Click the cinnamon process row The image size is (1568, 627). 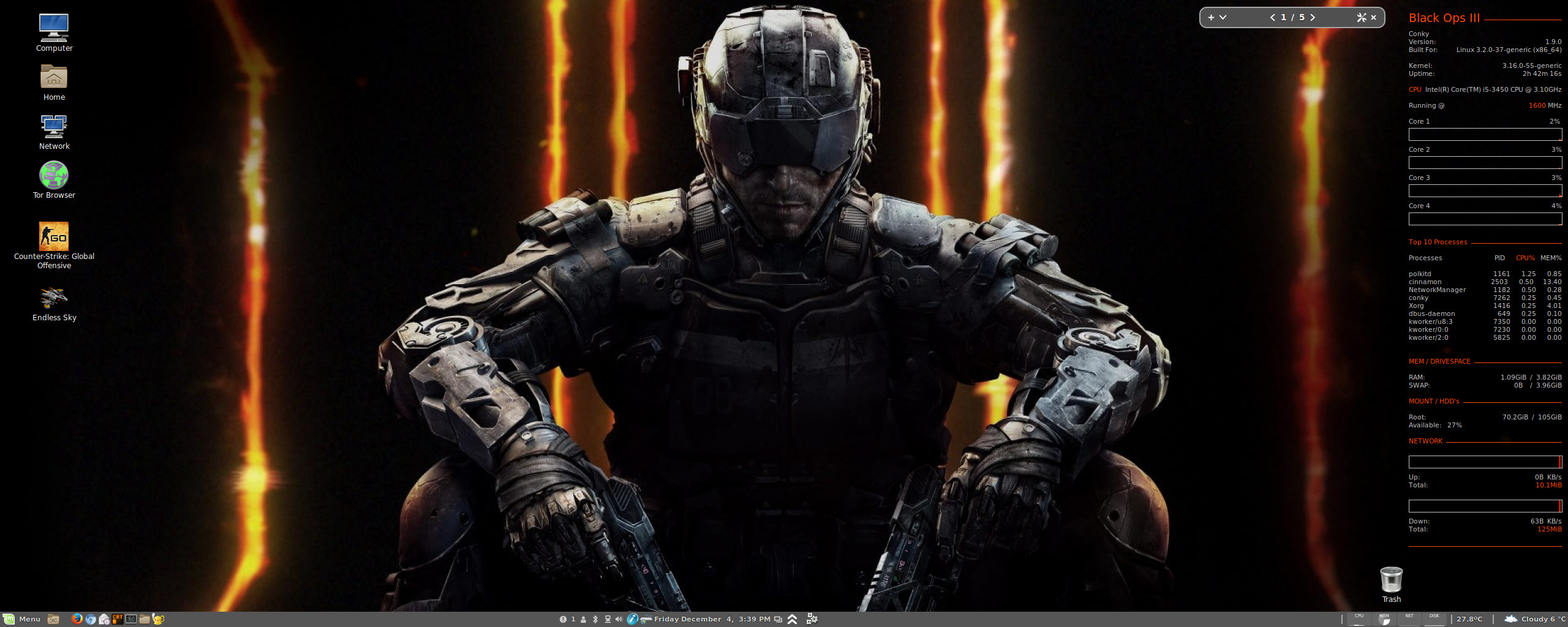[1485, 282]
